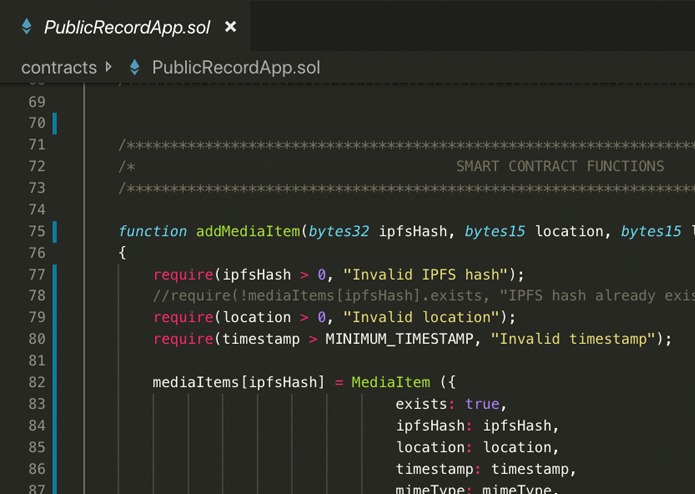
Task: Click the exists key on line 83
Action: click(x=421, y=404)
